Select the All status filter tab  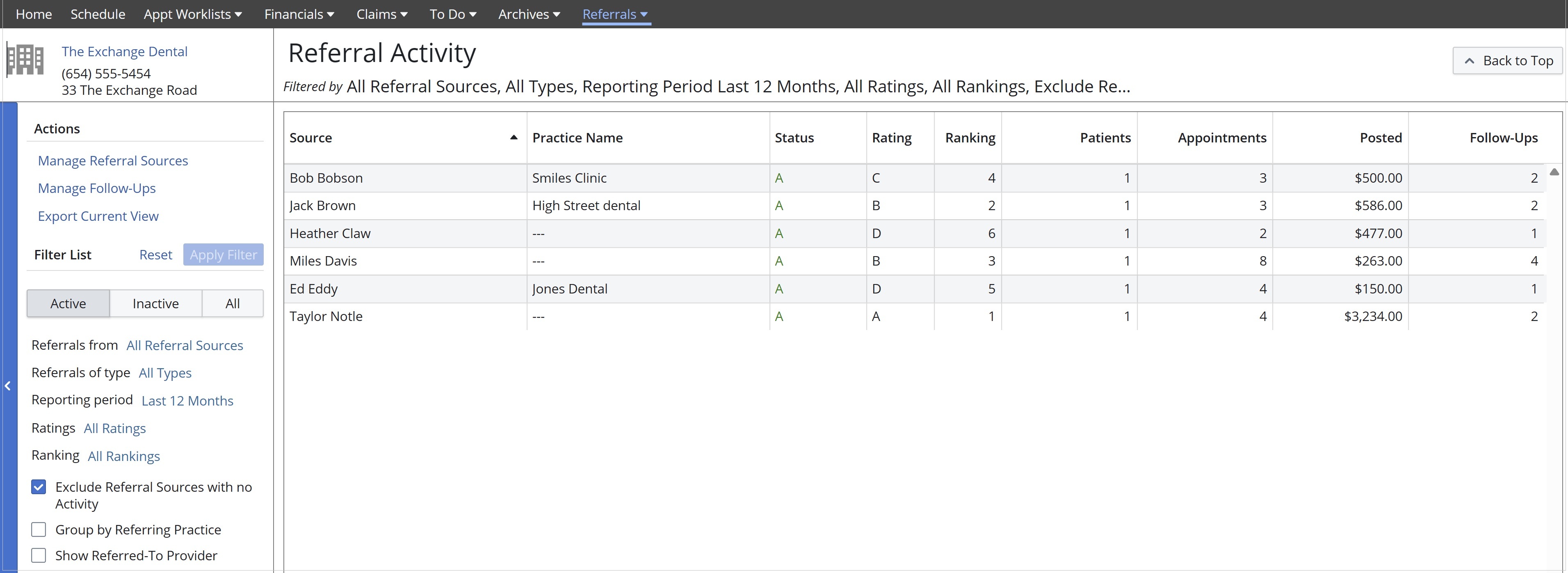233,303
